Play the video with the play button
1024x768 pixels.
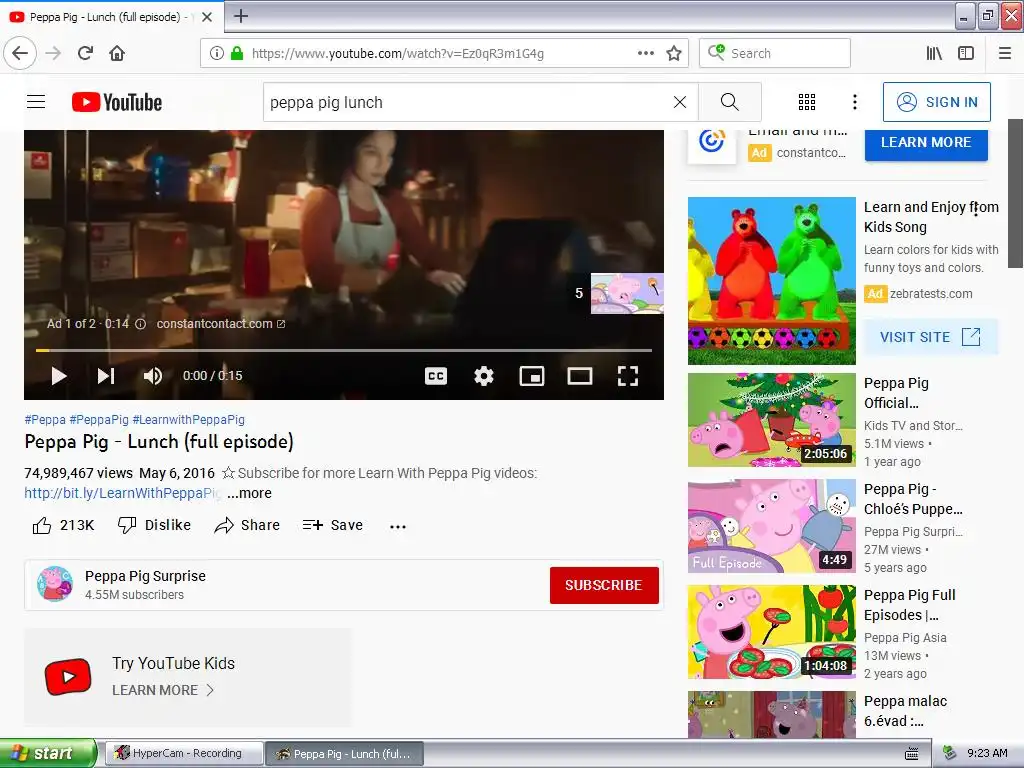(59, 376)
